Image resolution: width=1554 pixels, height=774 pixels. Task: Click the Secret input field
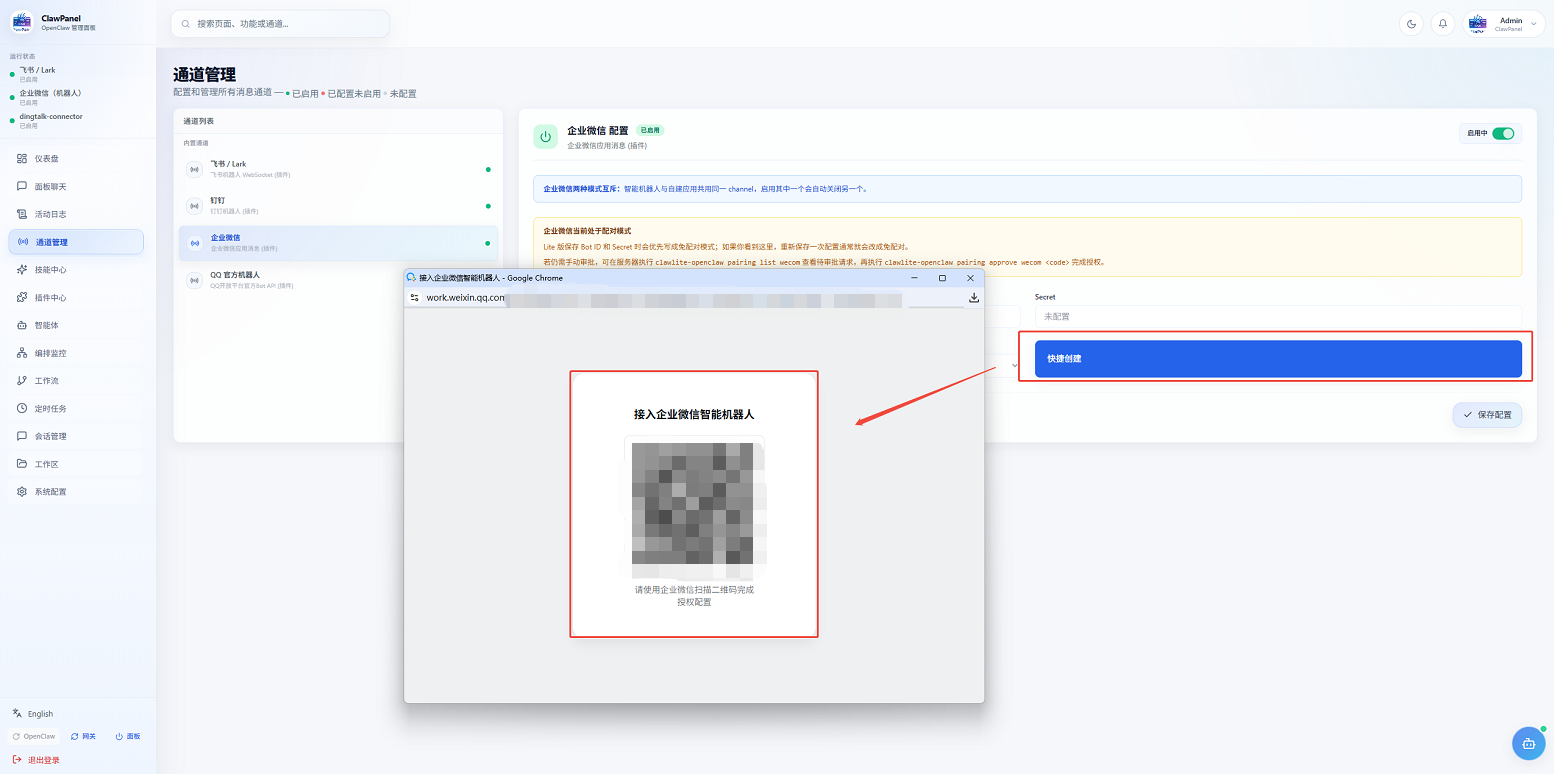click(1278, 316)
